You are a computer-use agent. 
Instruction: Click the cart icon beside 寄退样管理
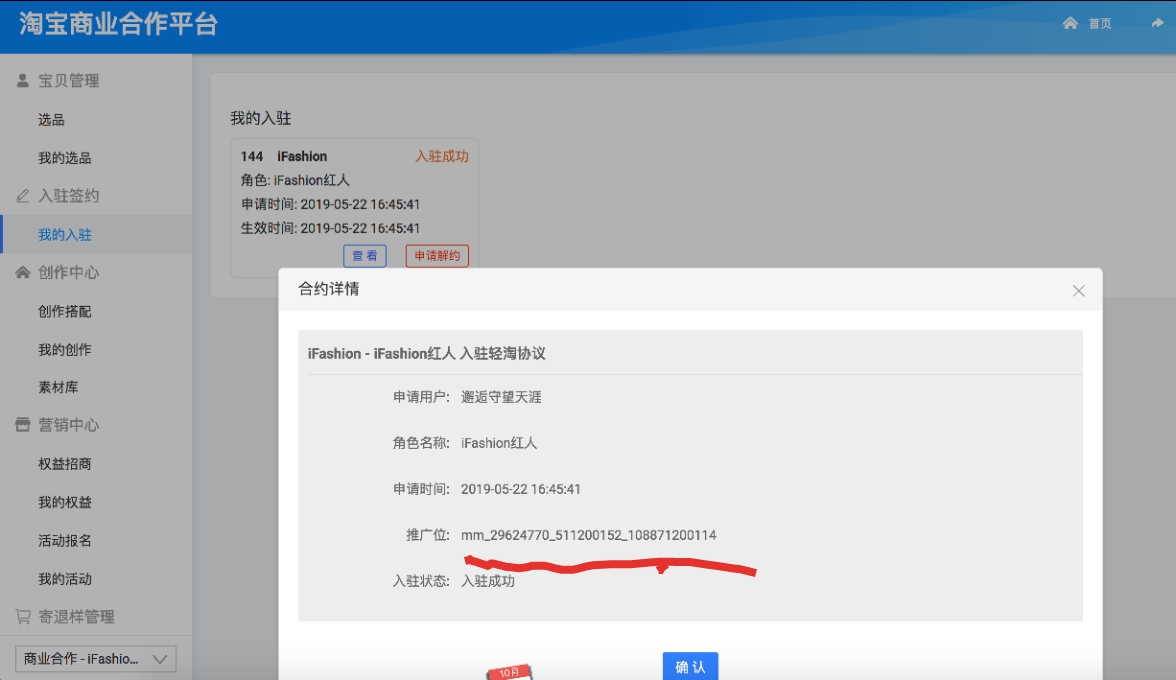22,616
